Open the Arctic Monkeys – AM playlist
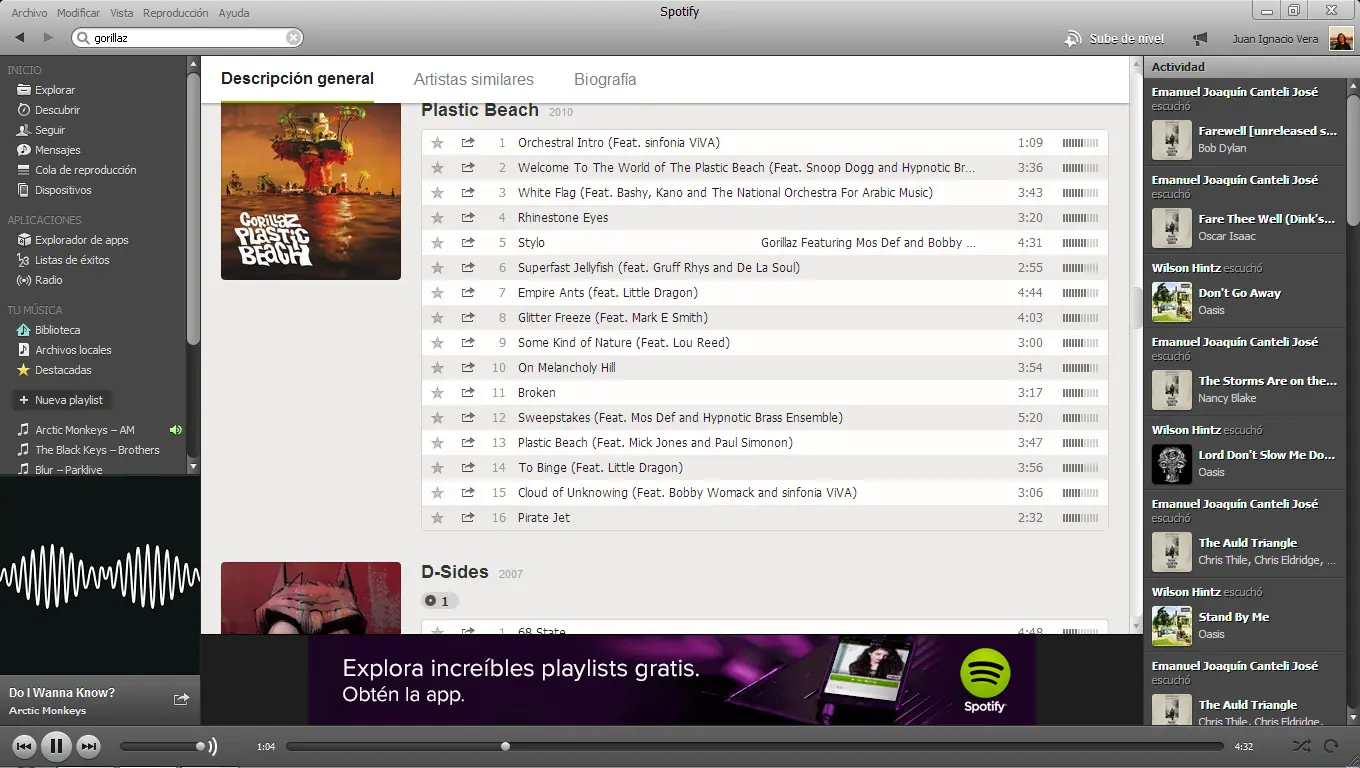This screenshot has width=1360, height=768. pyautogui.click(x=85, y=430)
